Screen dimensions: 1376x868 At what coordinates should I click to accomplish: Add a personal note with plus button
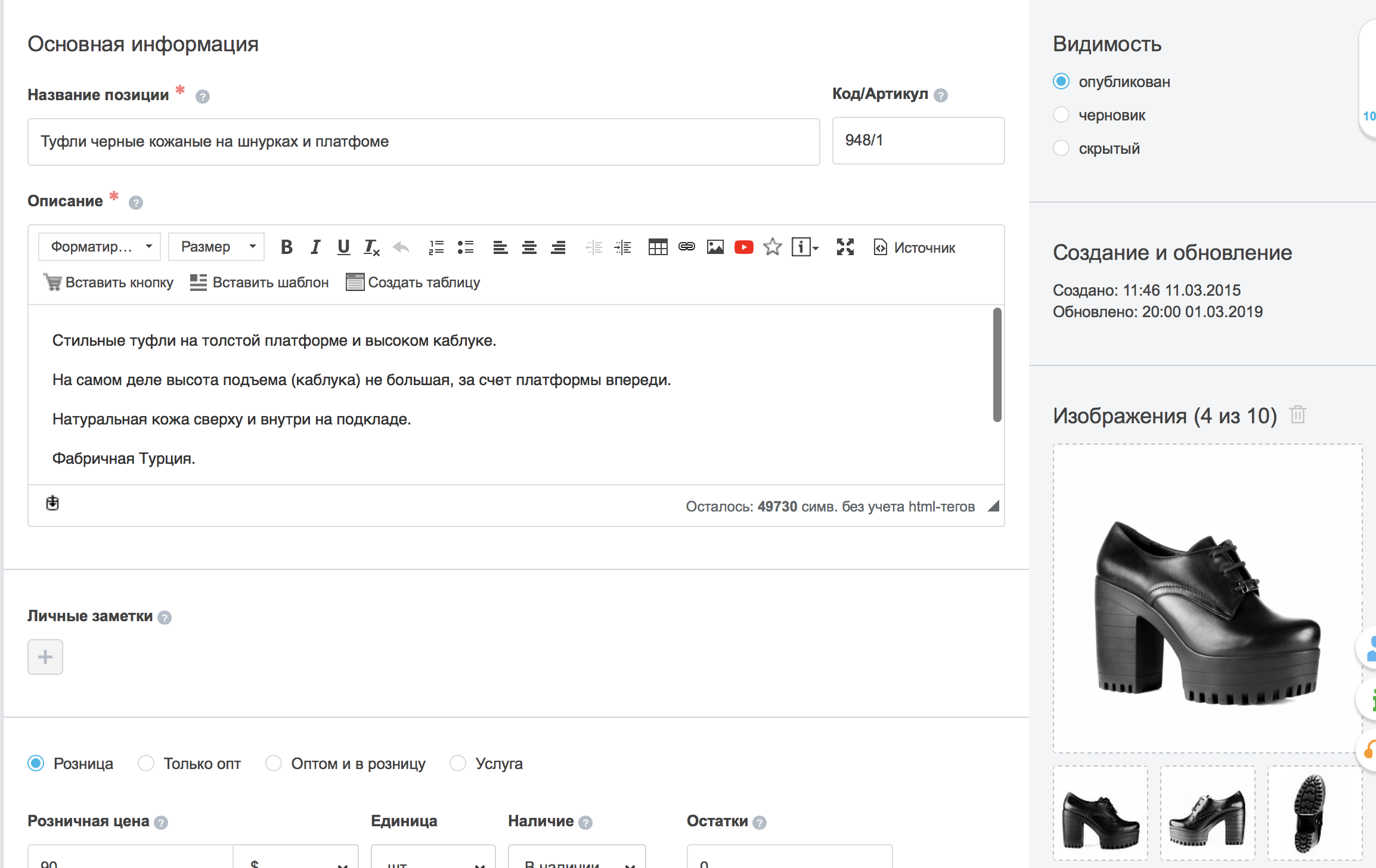click(x=45, y=657)
